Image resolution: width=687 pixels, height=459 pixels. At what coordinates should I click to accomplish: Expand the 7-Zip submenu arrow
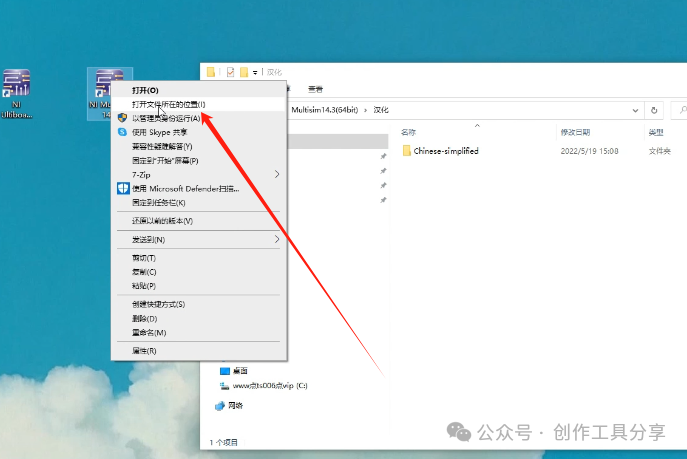(x=276, y=174)
